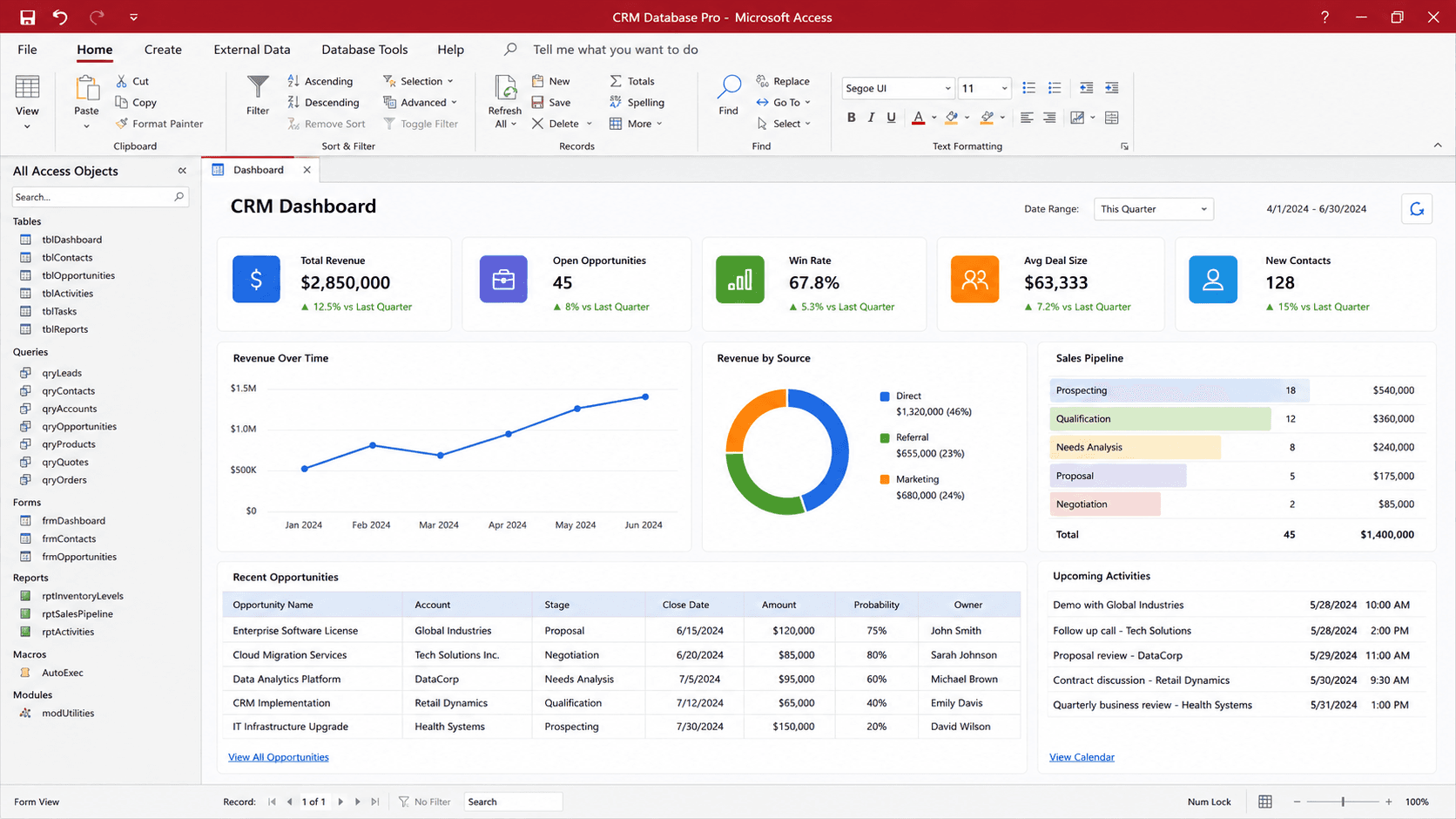Screen dimensions: 1456x819
Task: Click the zoom slider handle
Action: click(1343, 802)
